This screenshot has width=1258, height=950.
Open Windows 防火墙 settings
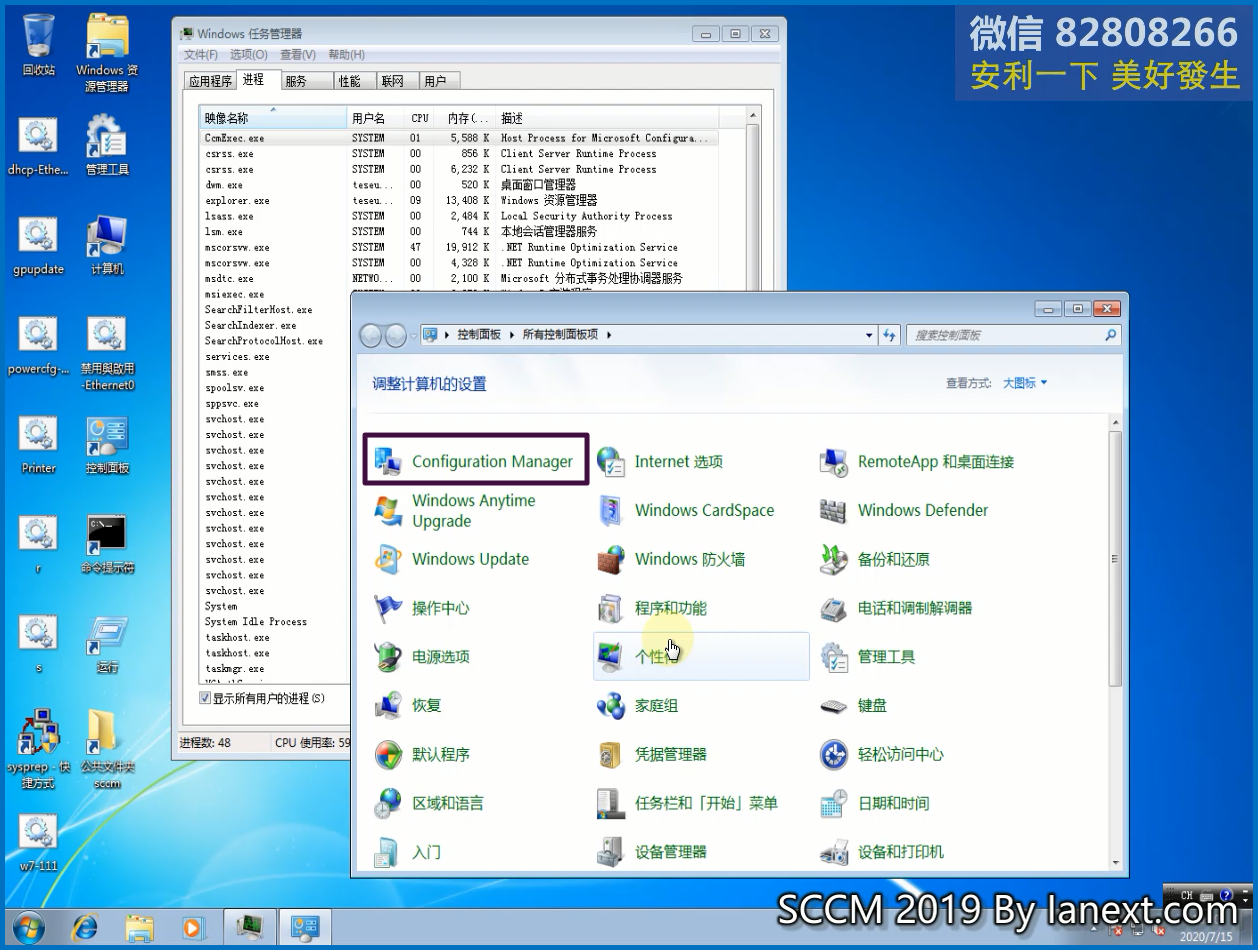[x=672, y=559]
